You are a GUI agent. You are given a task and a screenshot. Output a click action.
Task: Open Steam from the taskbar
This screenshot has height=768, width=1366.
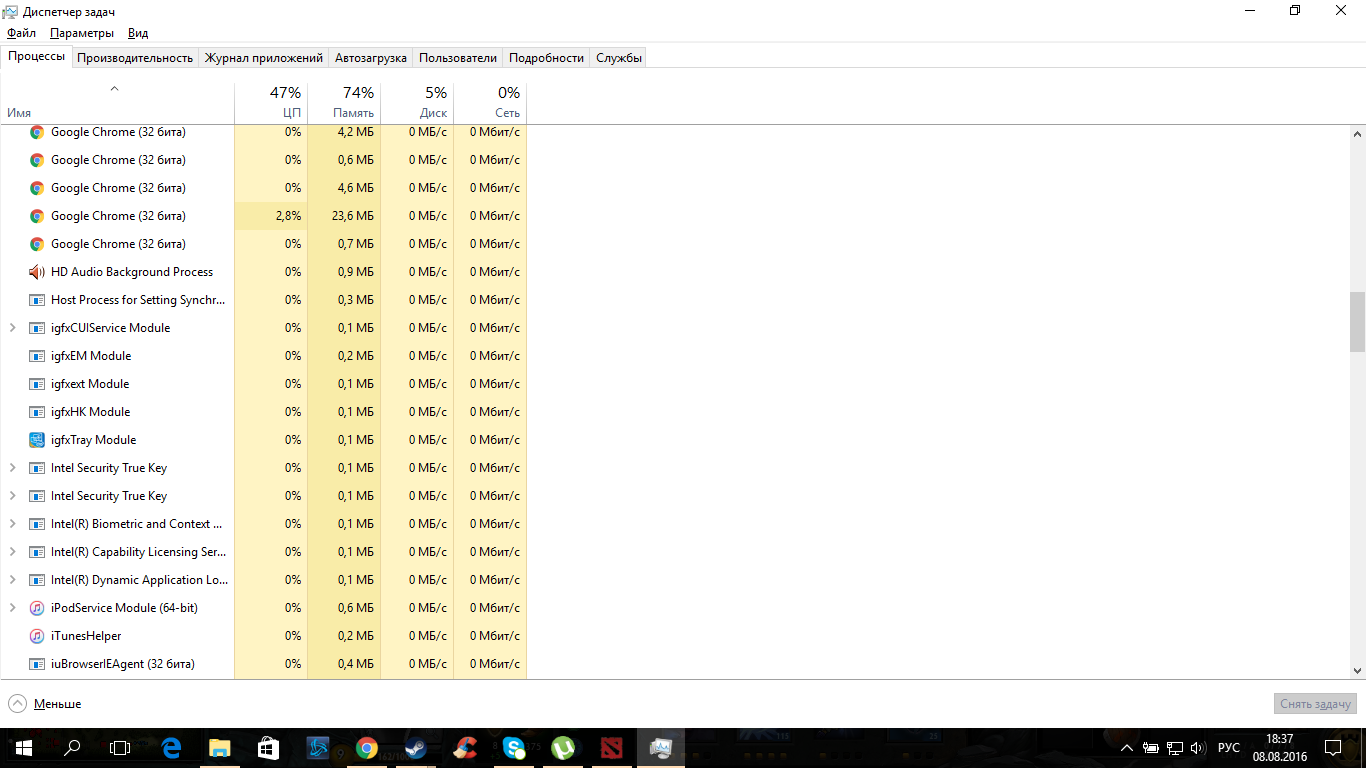[416, 747]
